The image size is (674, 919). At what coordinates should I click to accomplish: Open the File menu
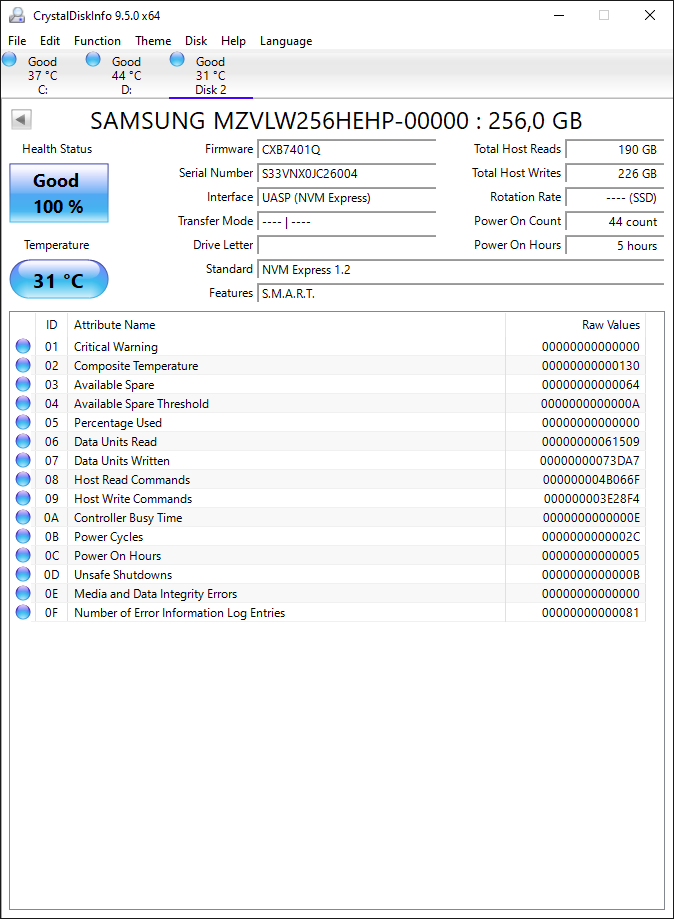17,40
